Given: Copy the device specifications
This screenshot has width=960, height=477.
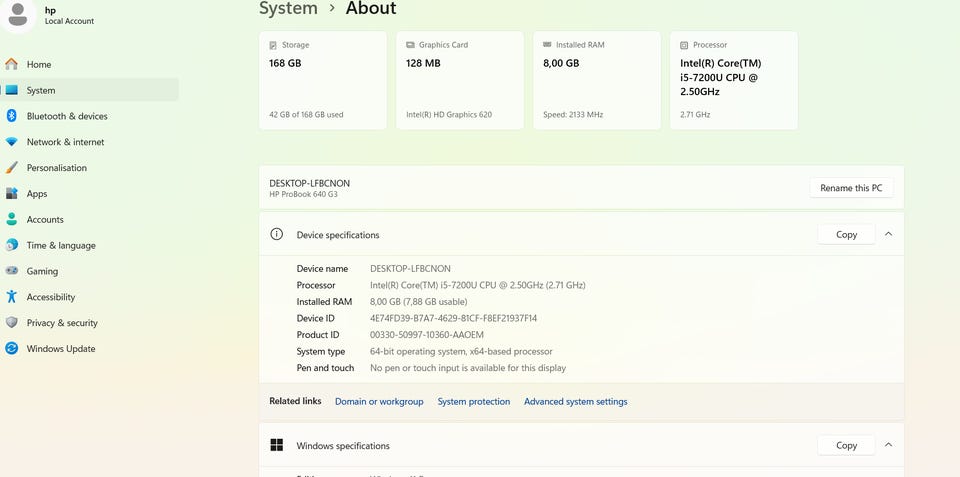Looking at the screenshot, I should (x=846, y=235).
